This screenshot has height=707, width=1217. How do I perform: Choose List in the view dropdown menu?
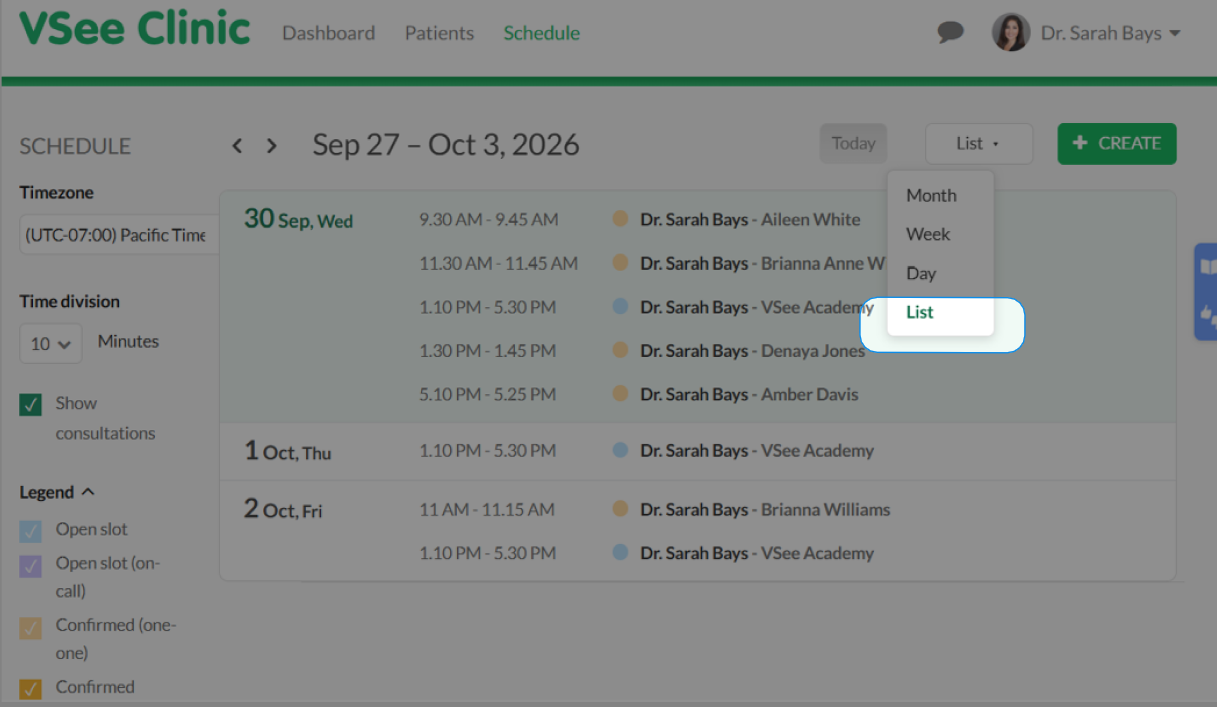(x=920, y=312)
